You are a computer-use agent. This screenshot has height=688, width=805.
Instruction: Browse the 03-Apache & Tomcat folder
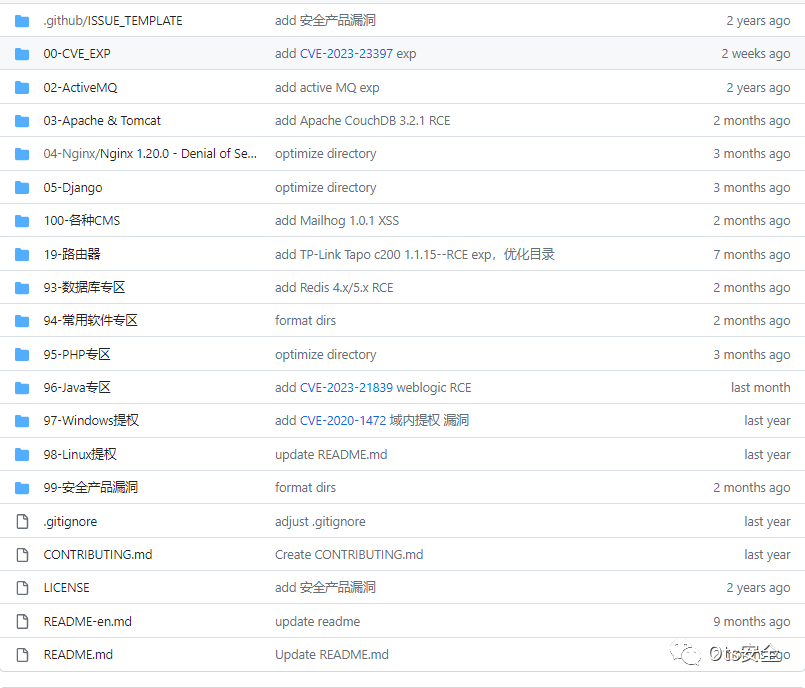pyautogui.click(x=102, y=121)
